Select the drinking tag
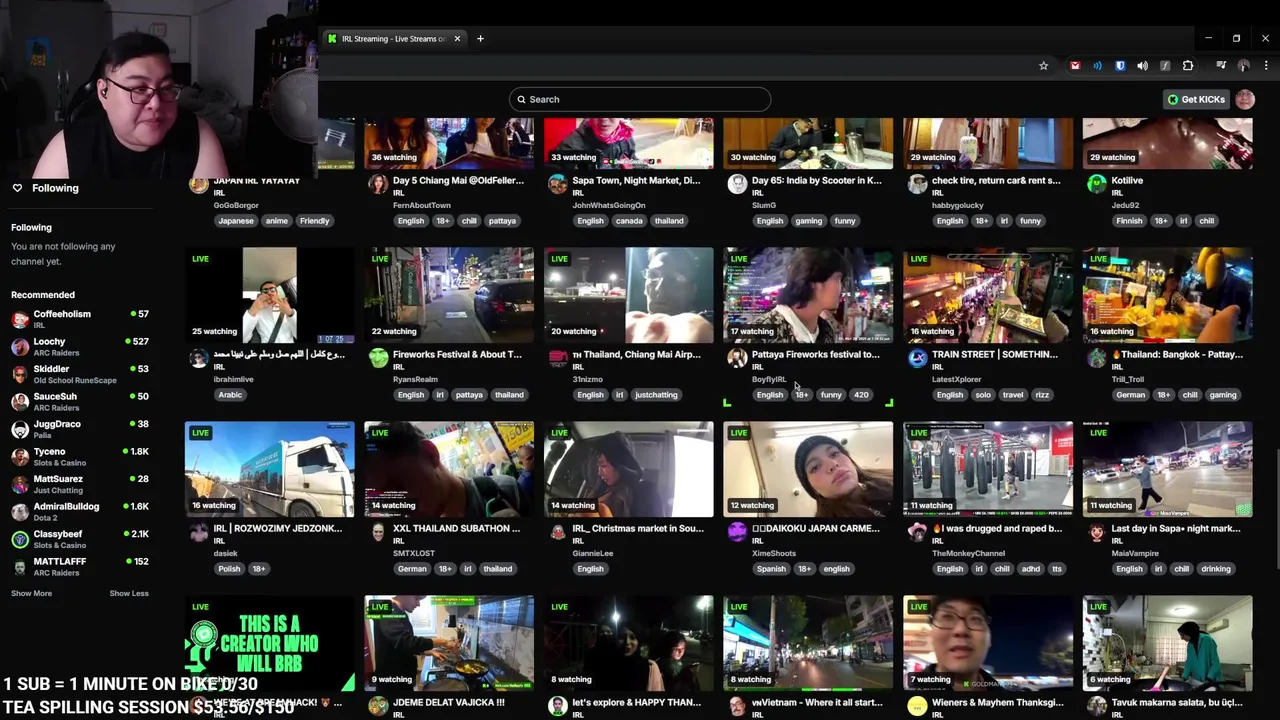The width and height of the screenshot is (1280, 720). (1216, 569)
